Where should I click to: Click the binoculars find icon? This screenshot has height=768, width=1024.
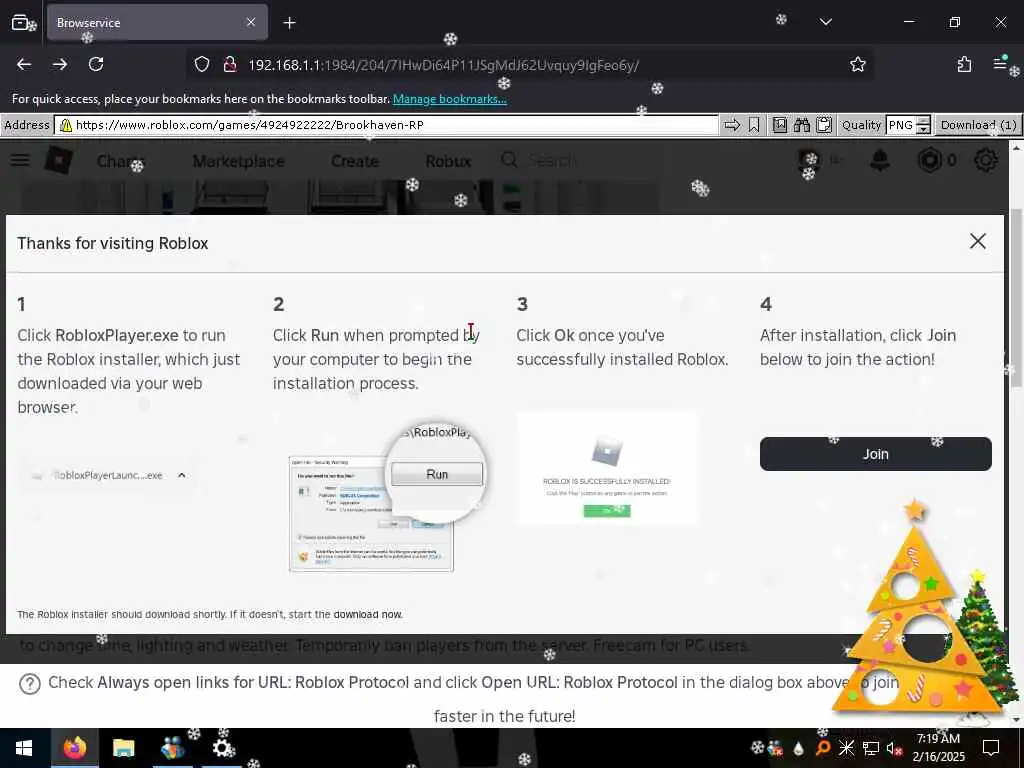pos(801,125)
